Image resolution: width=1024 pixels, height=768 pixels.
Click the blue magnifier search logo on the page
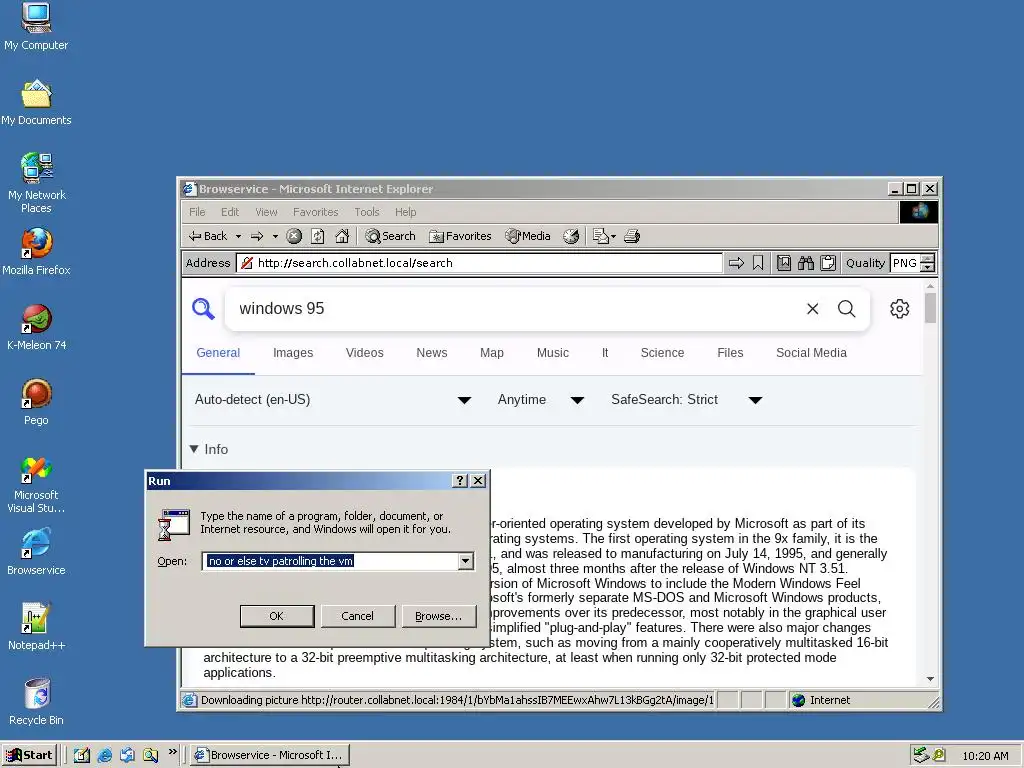pos(203,308)
